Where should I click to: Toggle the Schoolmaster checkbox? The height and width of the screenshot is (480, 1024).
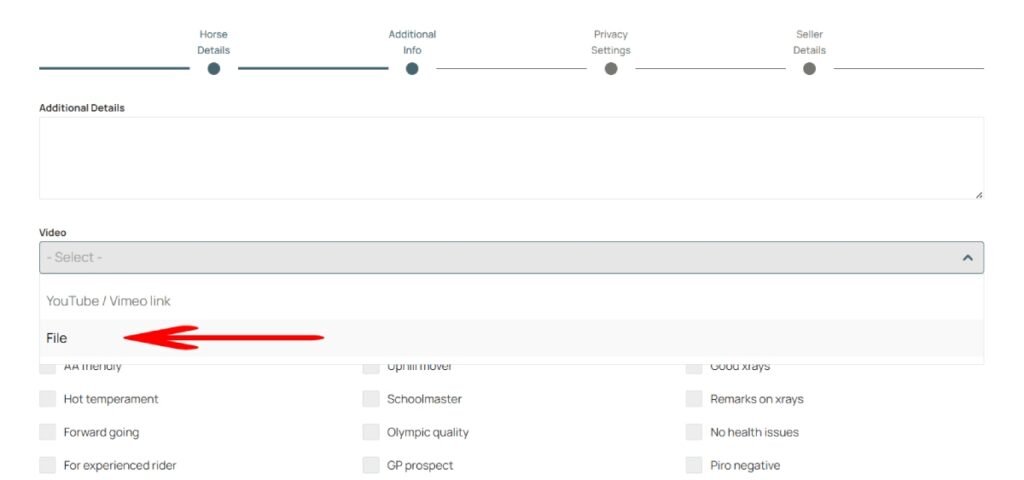click(371, 399)
